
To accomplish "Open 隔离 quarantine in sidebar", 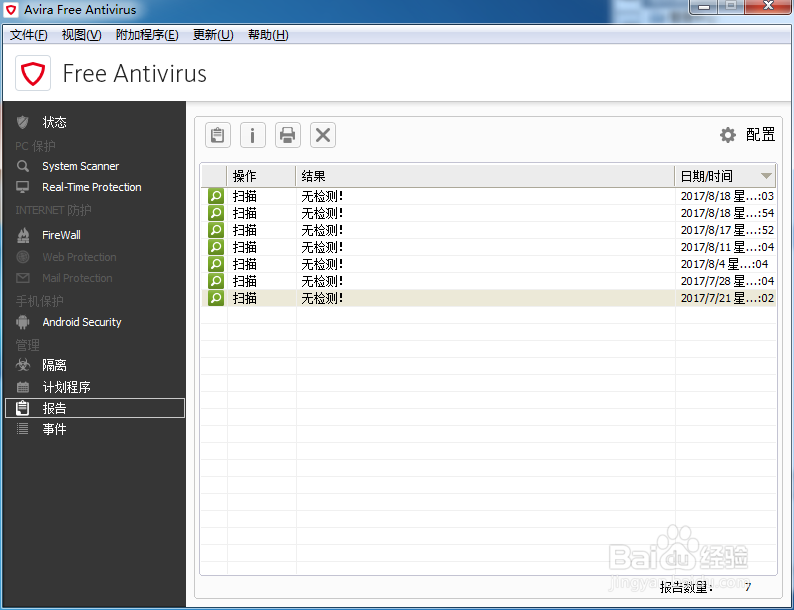I will 54,365.
